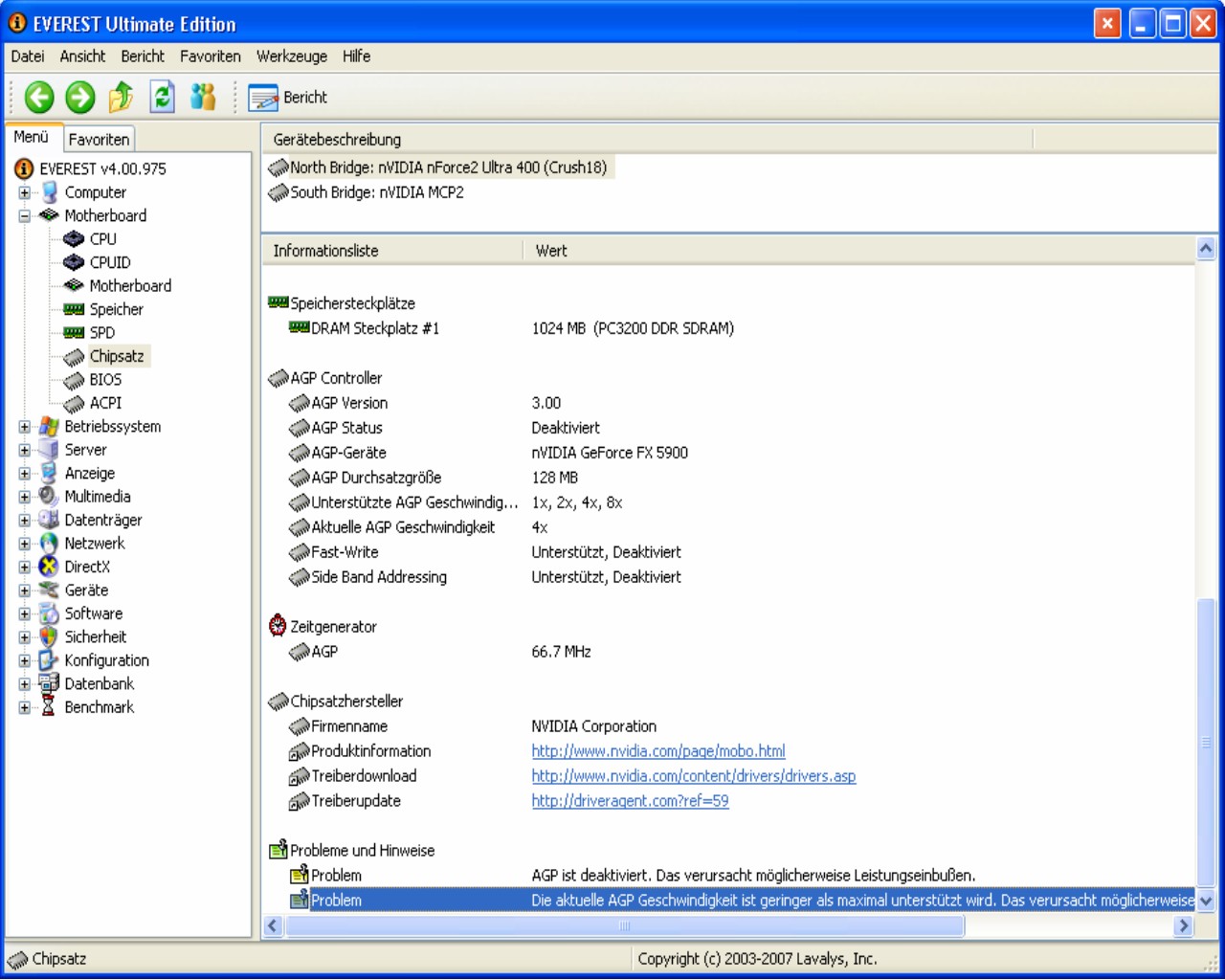Open the Favoriten menu

point(211,56)
